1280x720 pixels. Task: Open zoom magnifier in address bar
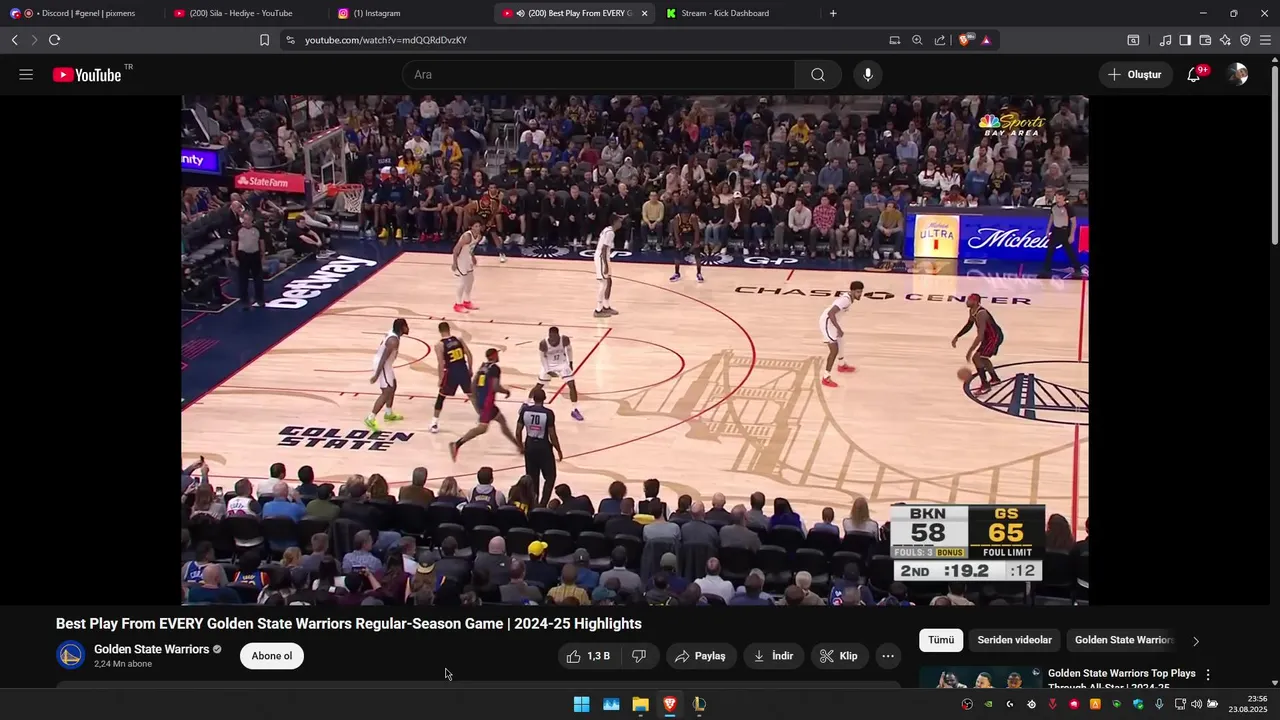click(x=917, y=40)
